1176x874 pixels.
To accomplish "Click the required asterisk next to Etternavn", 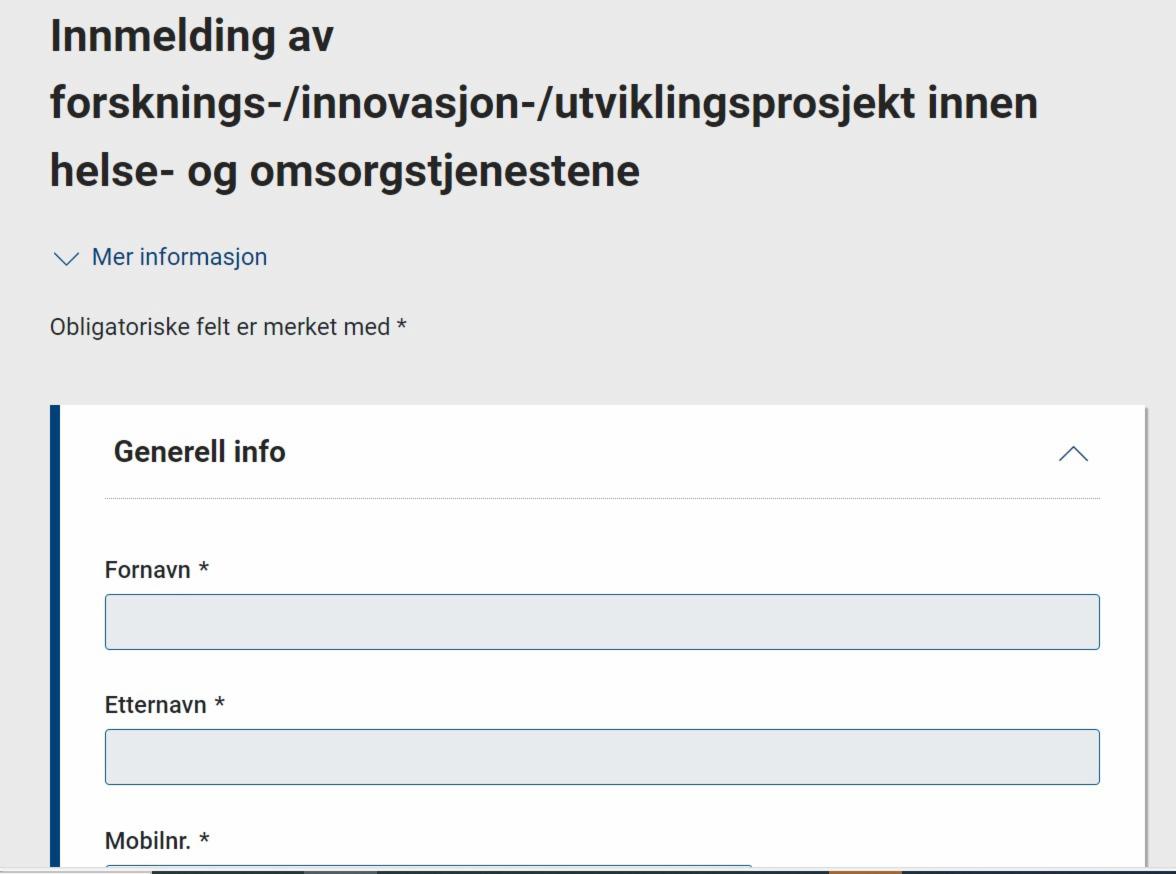I will tap(220, 705).
